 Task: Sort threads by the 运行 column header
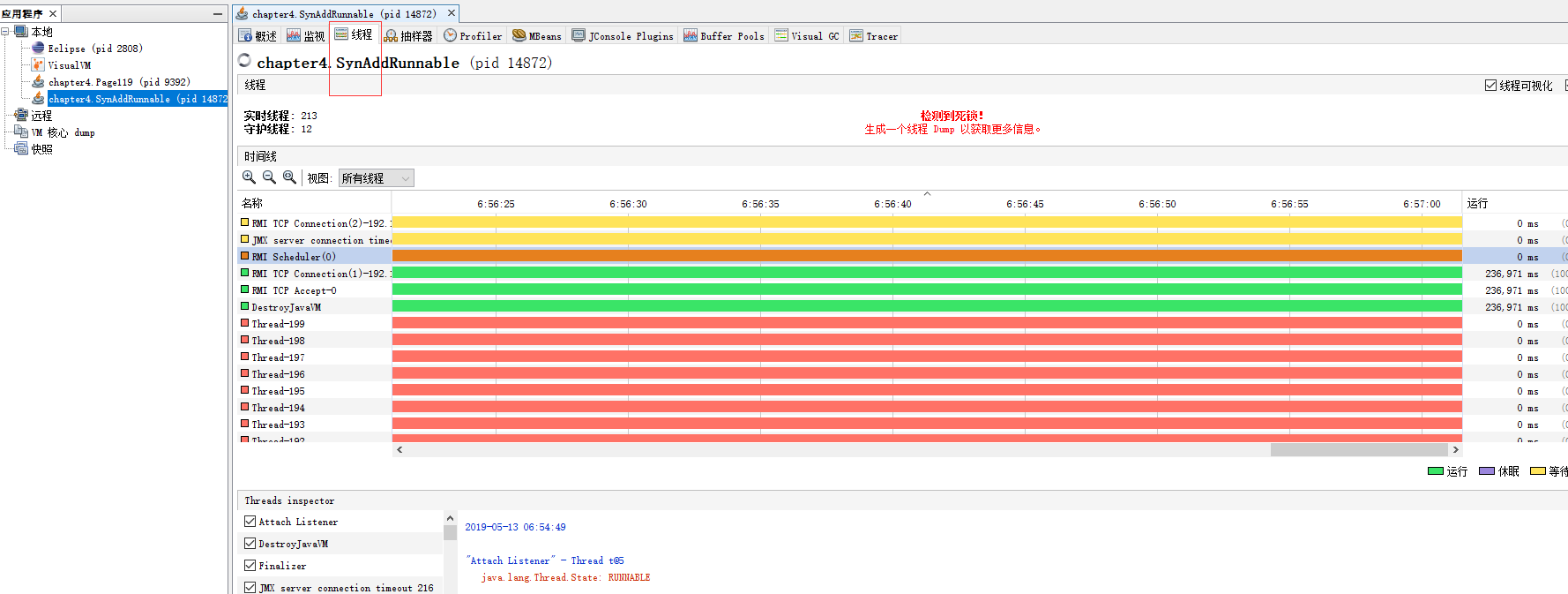[1515, 203]
